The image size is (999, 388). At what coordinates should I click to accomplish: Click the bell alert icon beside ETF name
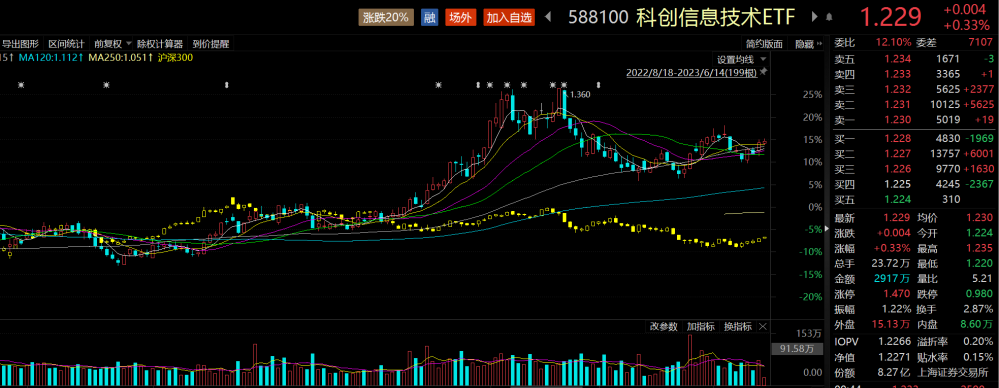[829, 18]
